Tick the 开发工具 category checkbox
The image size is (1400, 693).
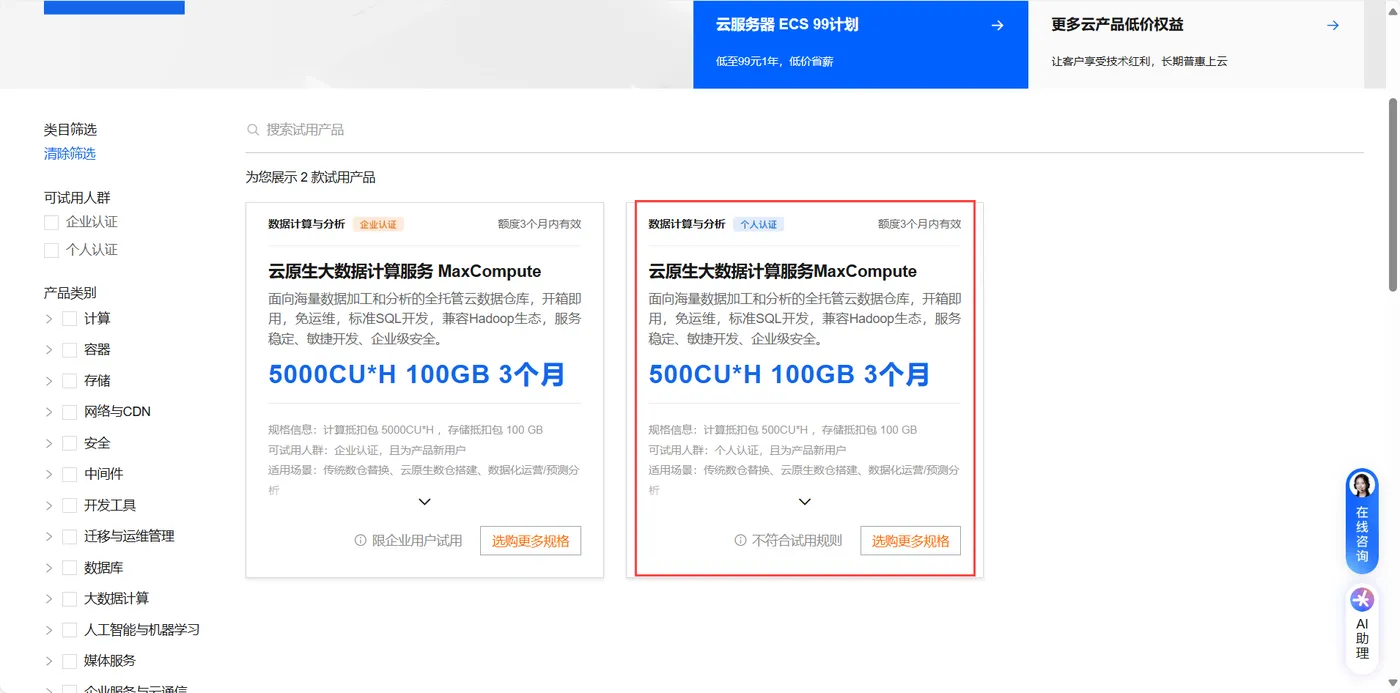tap(69, 506)
